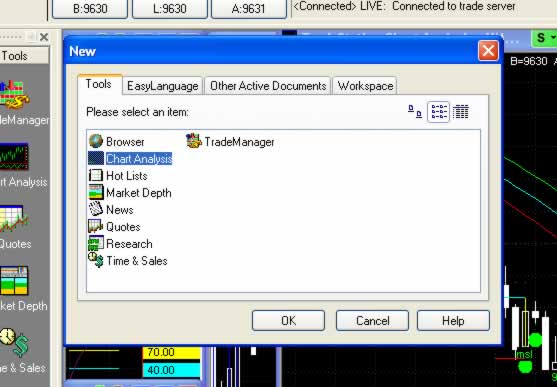Screen dimensions: 557x387
Task: Switch to details view mode
Action: pyautogui.click(x=461, y=112)
